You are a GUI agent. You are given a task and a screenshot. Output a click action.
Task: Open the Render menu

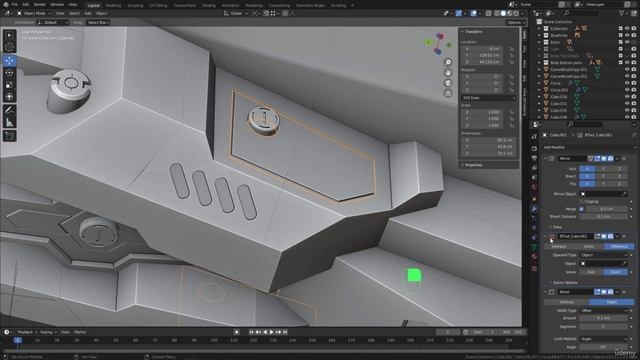[40, 4]
